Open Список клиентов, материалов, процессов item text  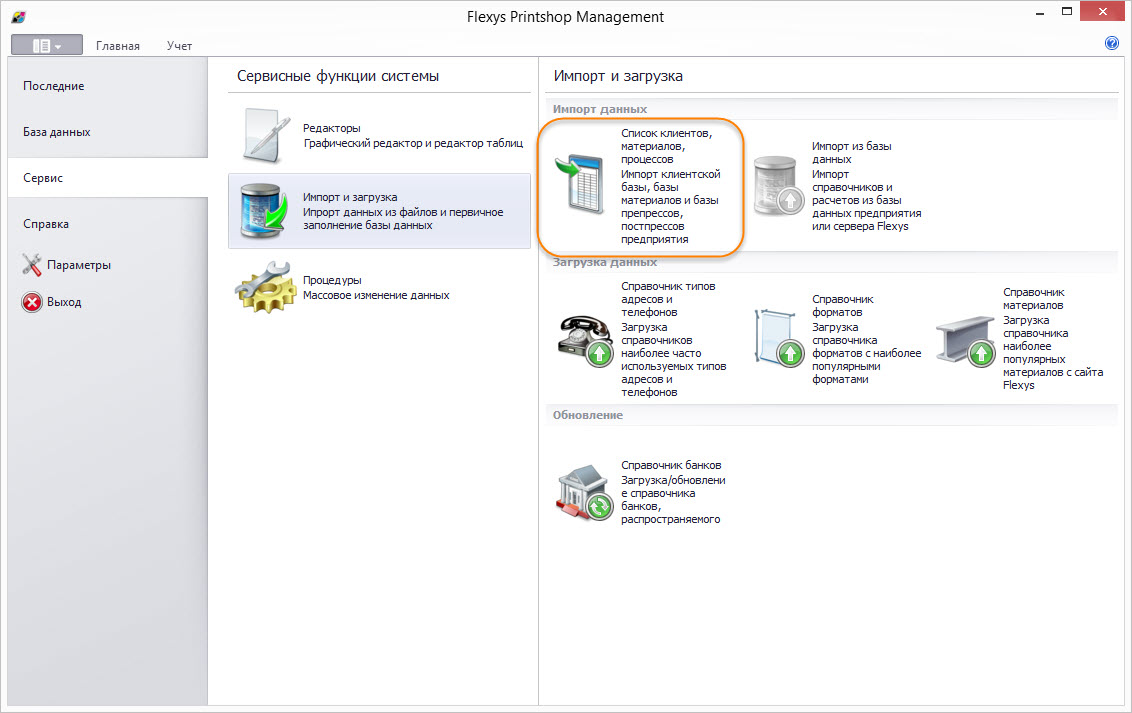click(671, 186)
